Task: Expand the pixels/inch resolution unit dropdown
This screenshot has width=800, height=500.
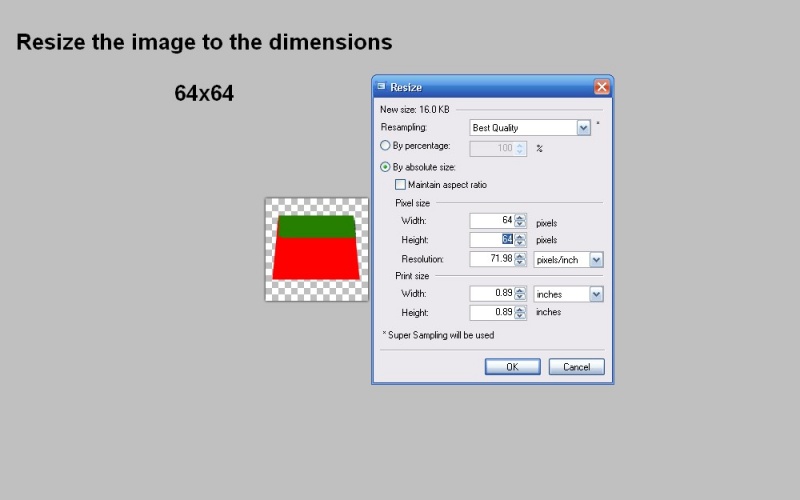Action: [x=596, y=260]
